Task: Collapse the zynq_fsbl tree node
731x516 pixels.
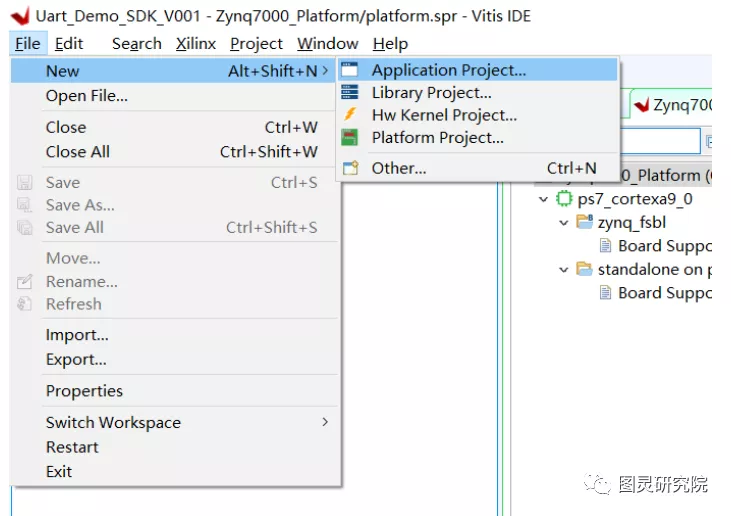Action: coord(564,223)
